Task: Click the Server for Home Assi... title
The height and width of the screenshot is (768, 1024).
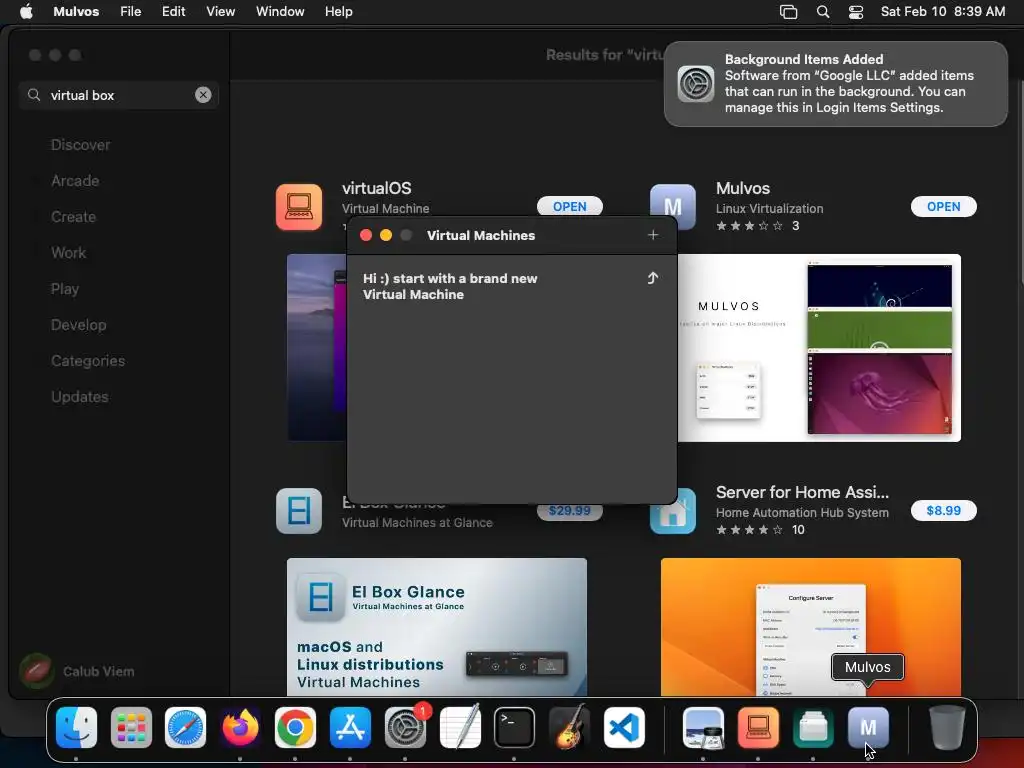Action: [x=802, y=492]
